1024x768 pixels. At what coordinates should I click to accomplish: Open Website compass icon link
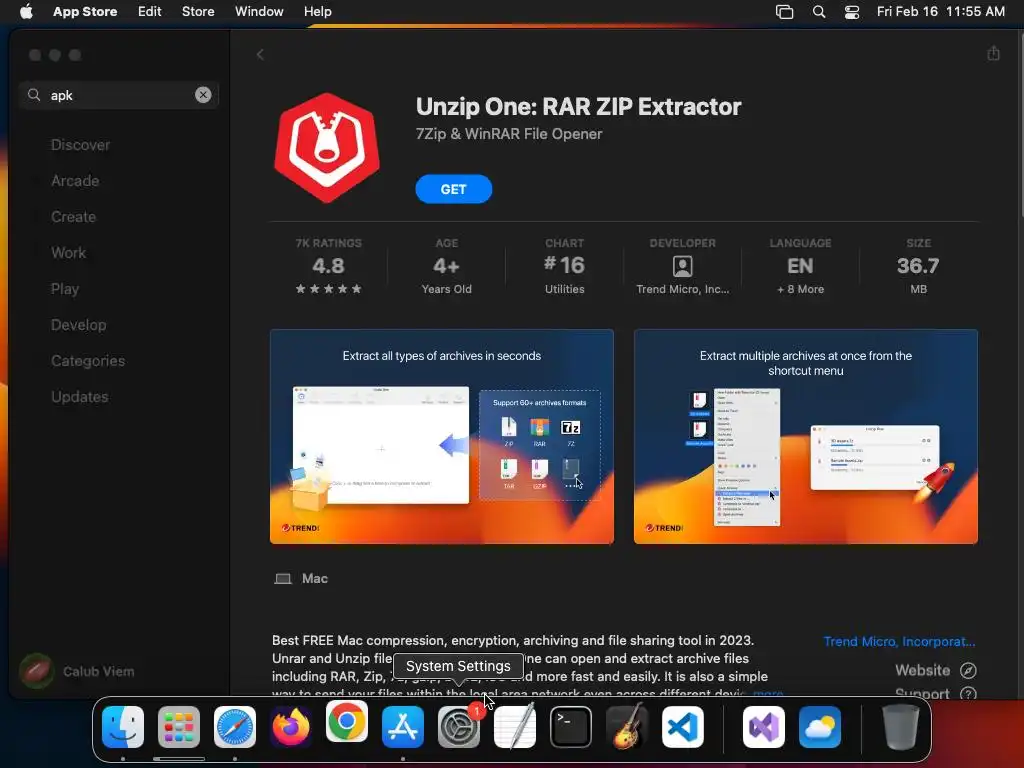968,671
